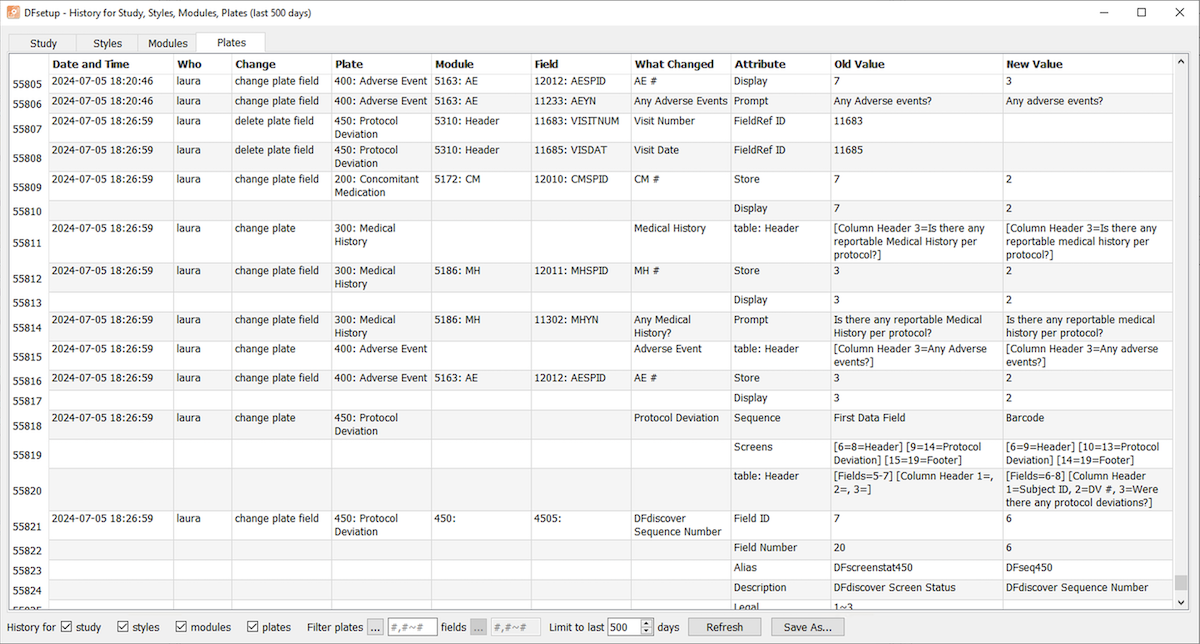The height and width of the screenshot is (644, 1200).
Task: Click the Attribute column header
Action: pyautogui.click(x=781, y=64)
